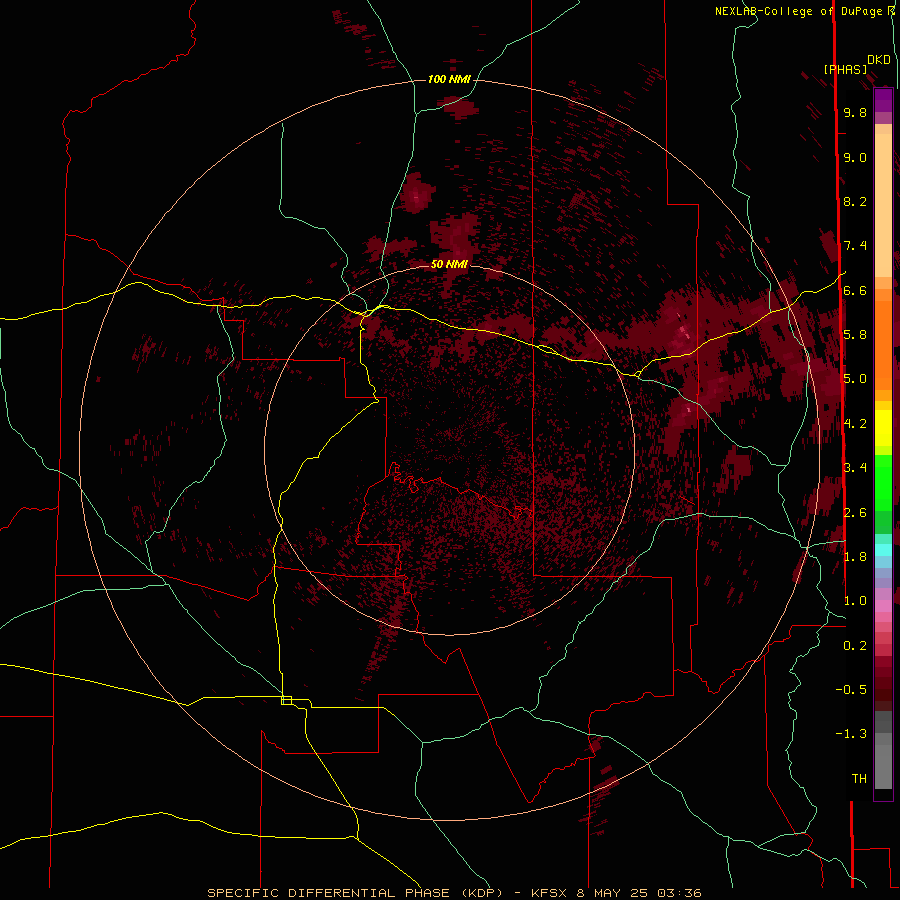The height and width of the screenshot is (900, 900).
Task: Click the 0.2 scale value
Action: tap(855, 646)
